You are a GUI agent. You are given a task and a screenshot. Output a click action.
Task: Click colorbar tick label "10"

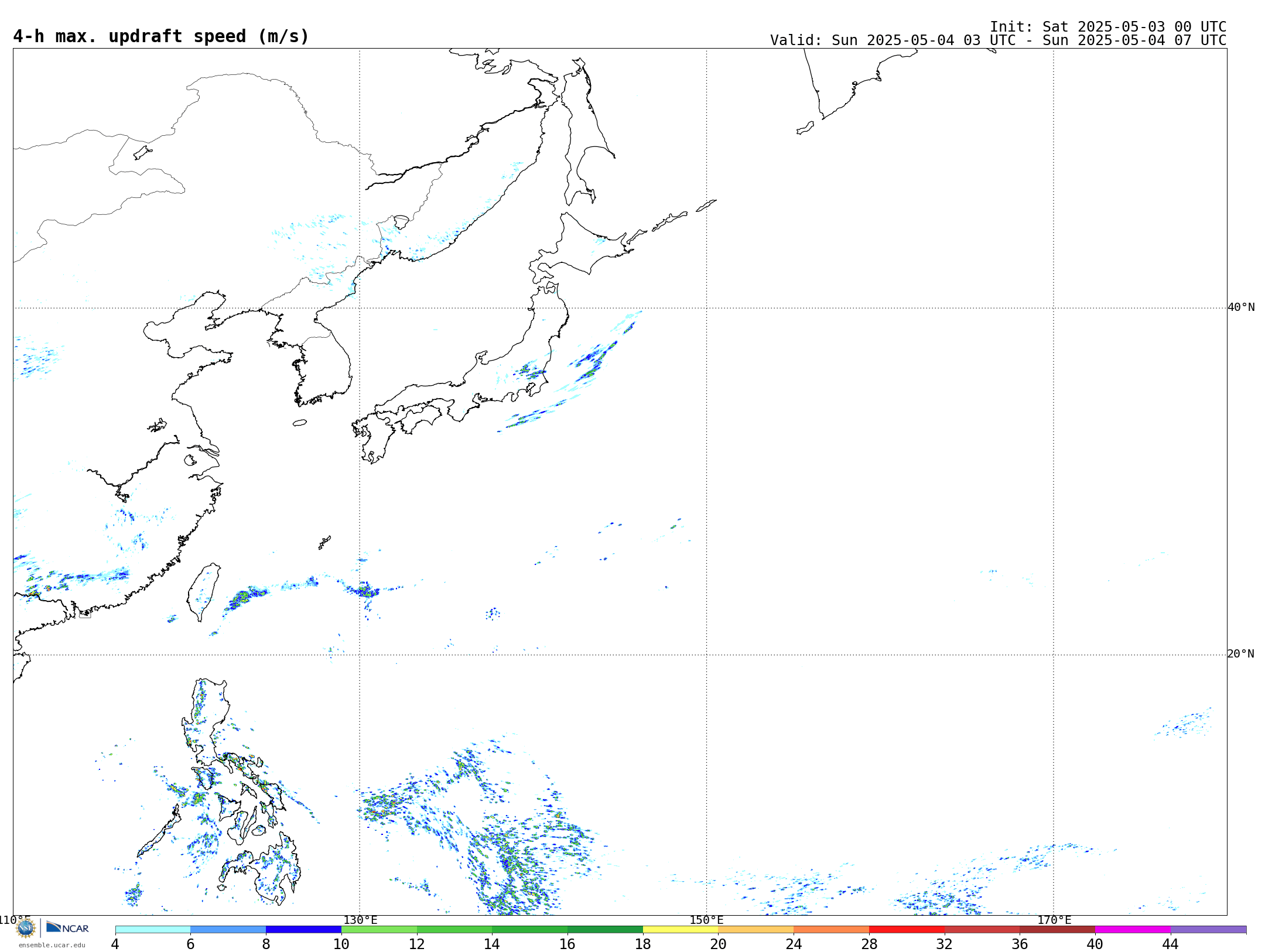[x=341, y=944]
